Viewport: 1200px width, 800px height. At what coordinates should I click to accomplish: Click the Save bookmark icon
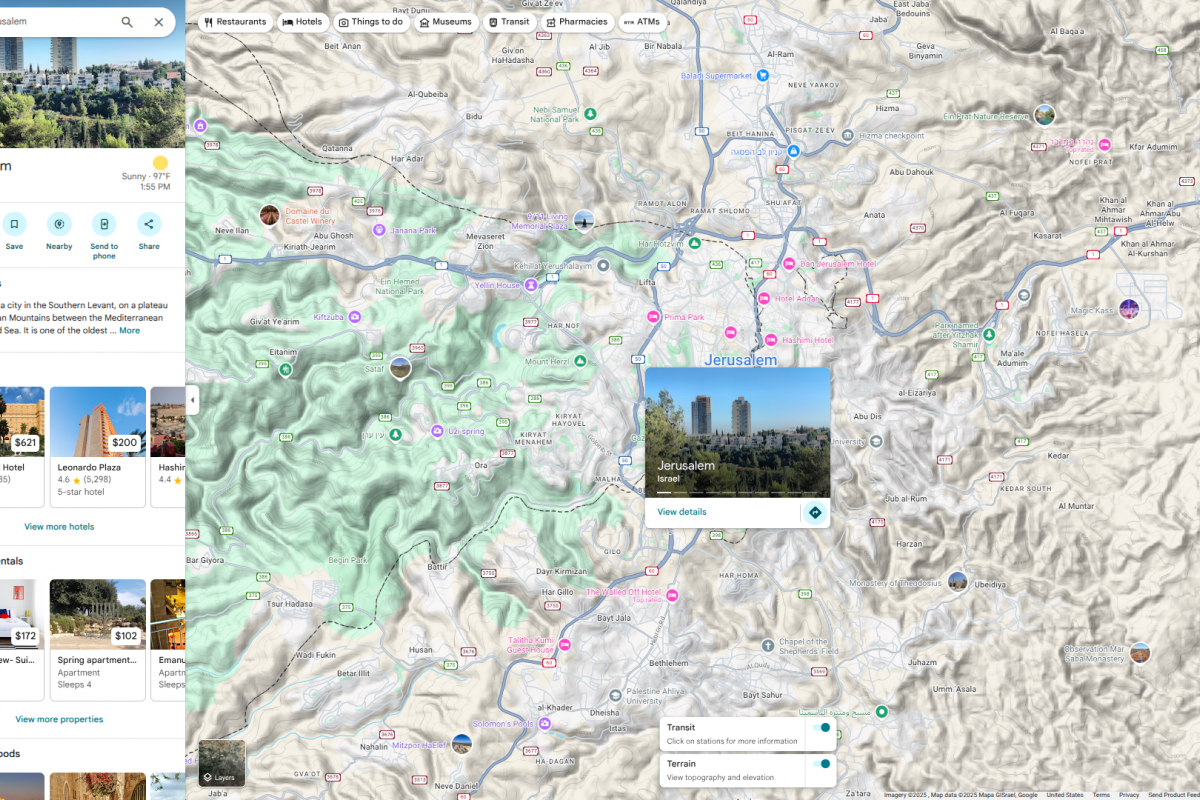[x=14, y=224]
